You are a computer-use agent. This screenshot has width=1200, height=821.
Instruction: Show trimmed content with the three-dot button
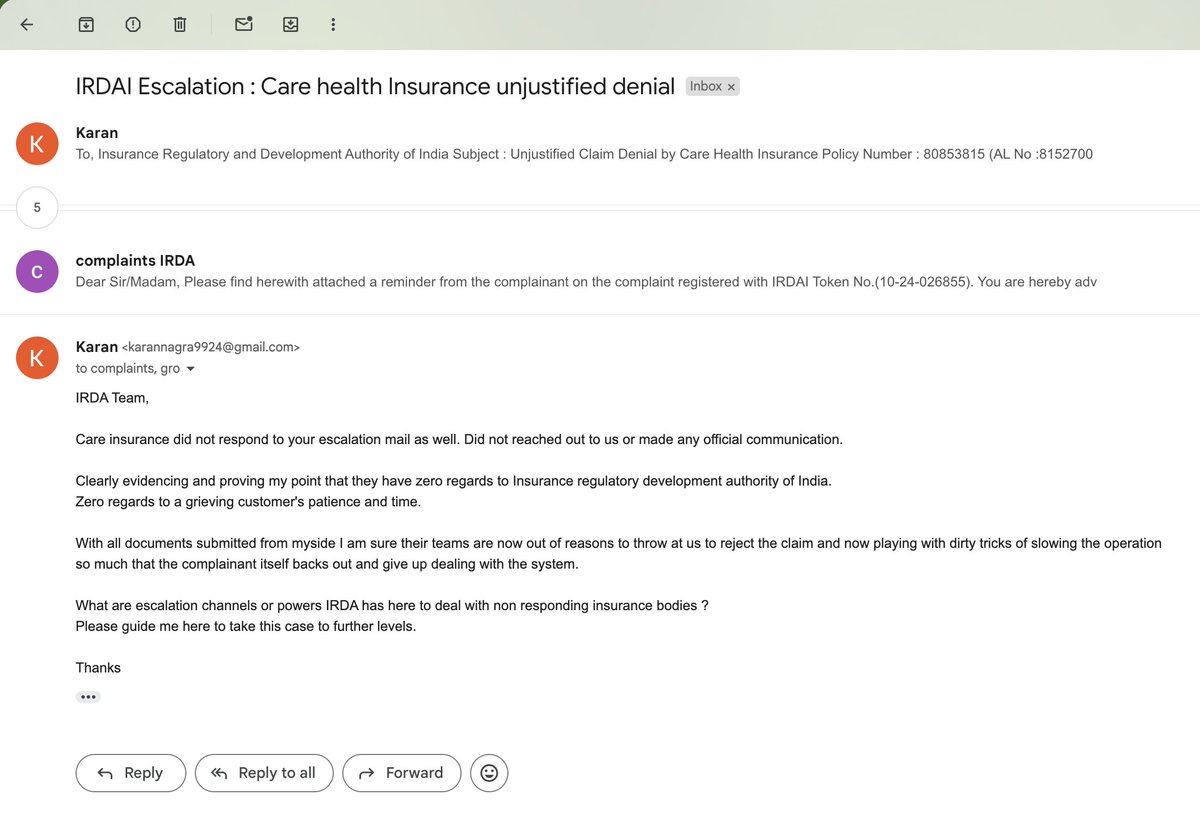coord(88,697)
